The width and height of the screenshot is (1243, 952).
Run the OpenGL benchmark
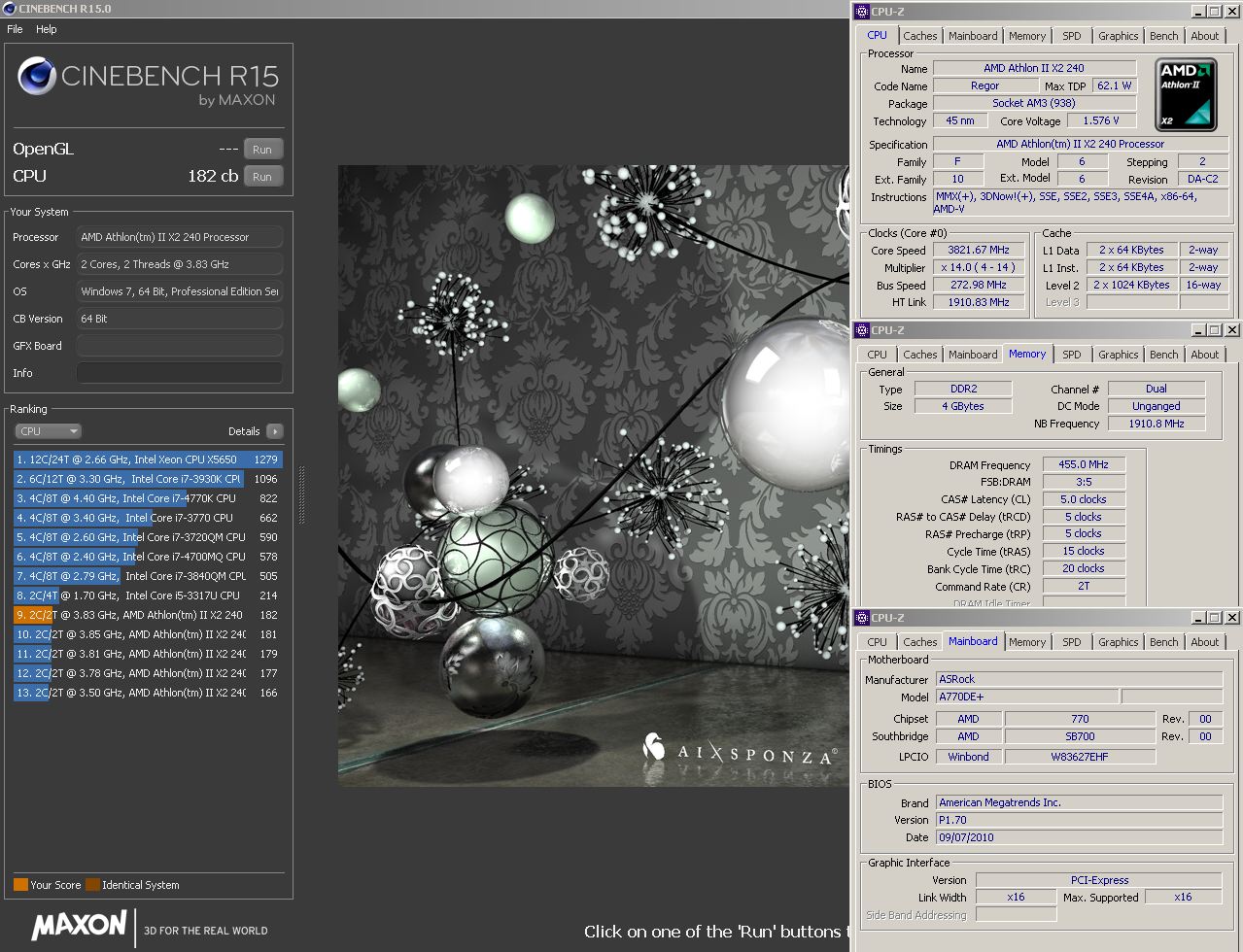click(x=262, y=150)
